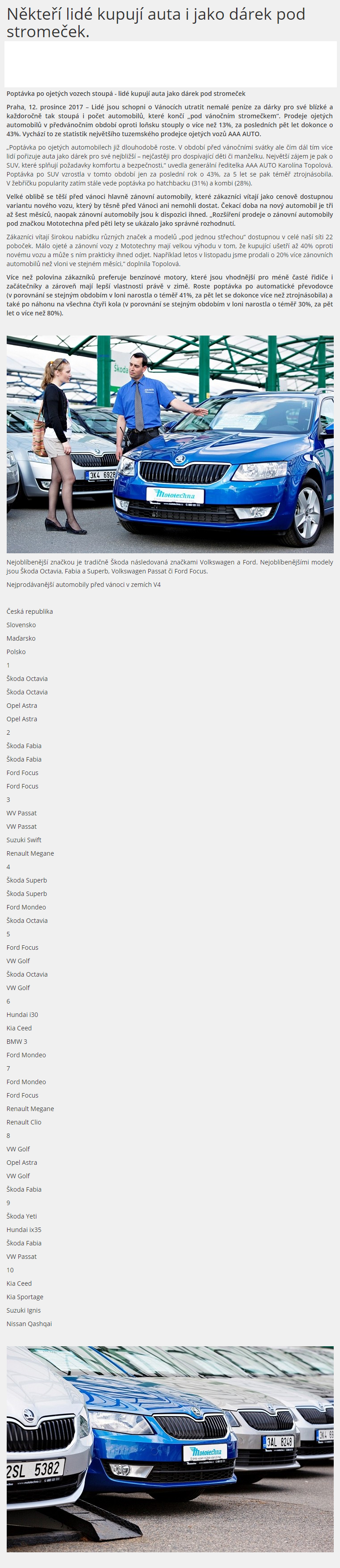Image resolution: width=340 pixels, height=1568 pixels.
Task: Click the Polsko heading text
Action: [17, 651]
